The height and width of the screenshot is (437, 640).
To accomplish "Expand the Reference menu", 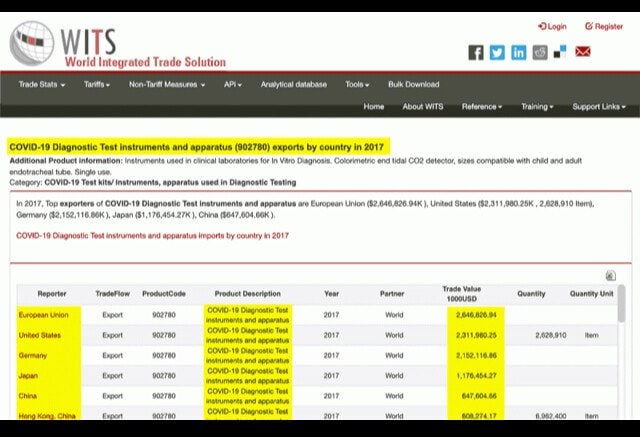I will pyautogui.click(x=482, y=106).
